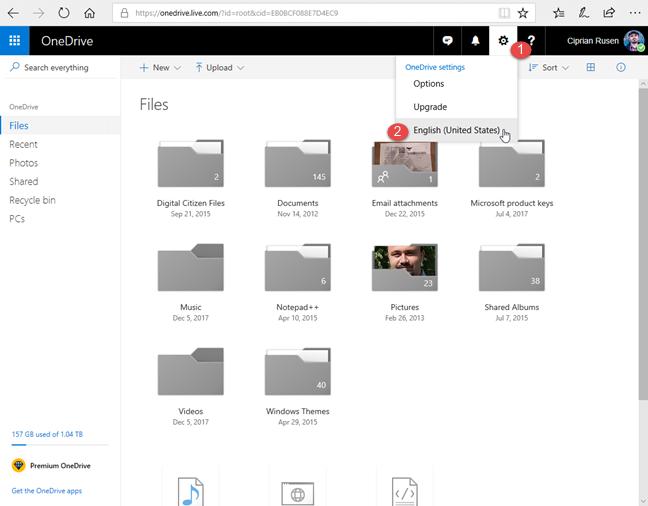Open the chat feedback icon in header

click(448, 41)
